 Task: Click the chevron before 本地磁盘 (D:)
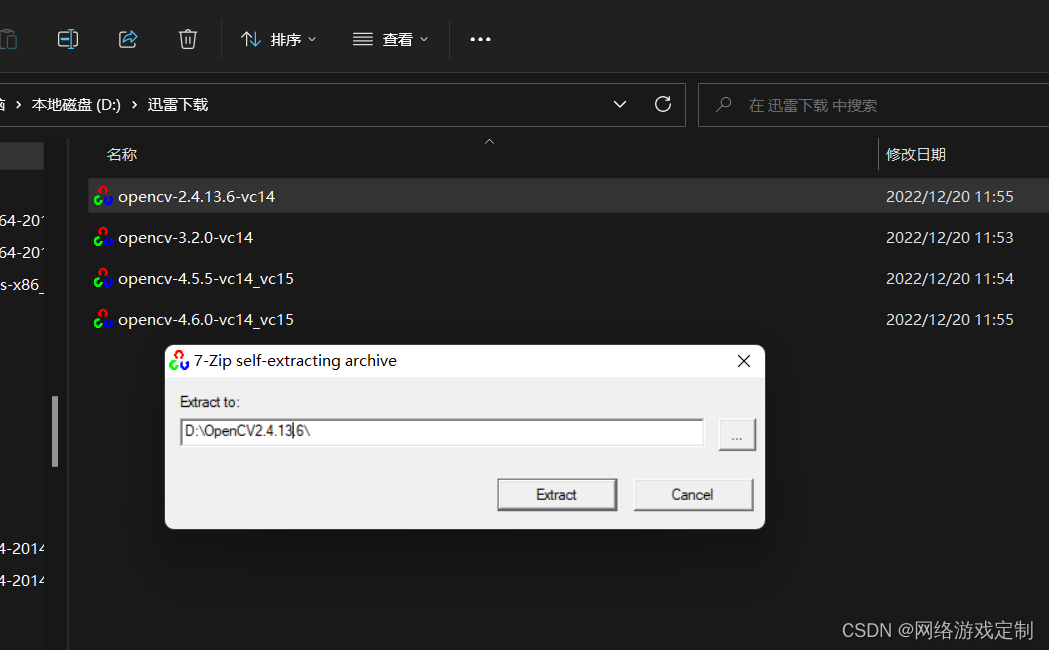(18, 105)
